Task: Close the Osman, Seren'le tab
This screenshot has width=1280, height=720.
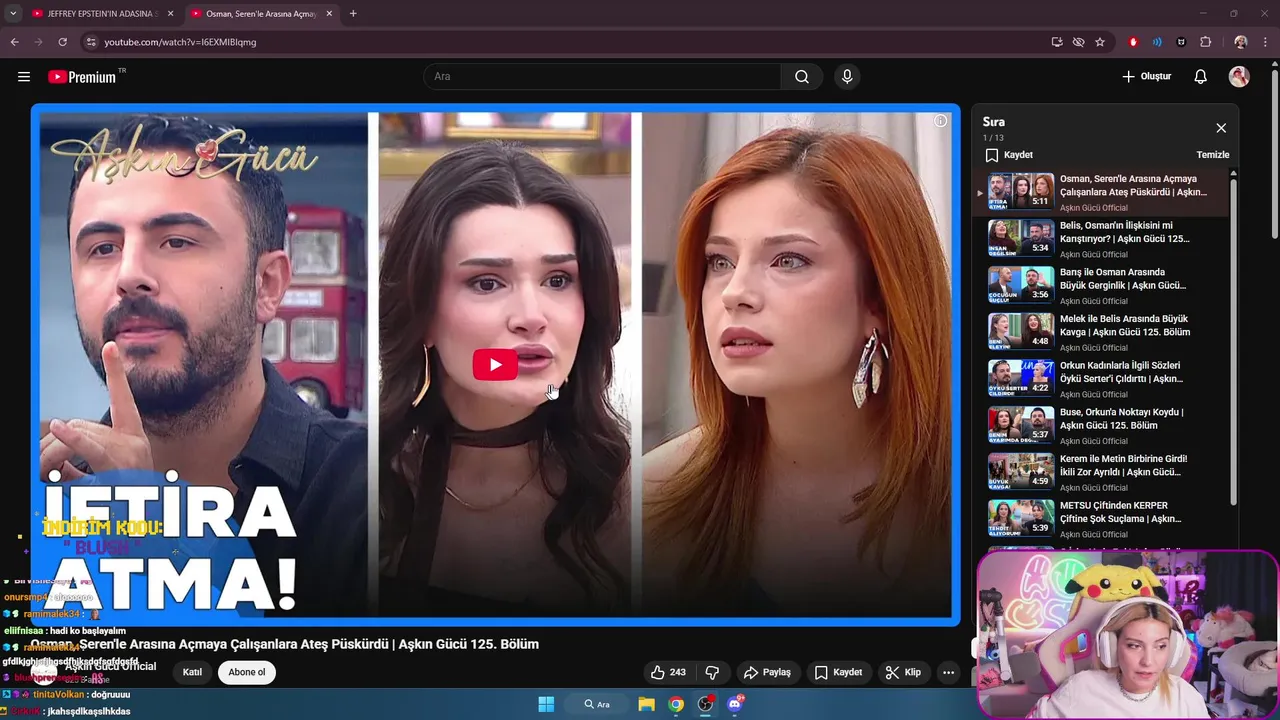Action: 329,14
